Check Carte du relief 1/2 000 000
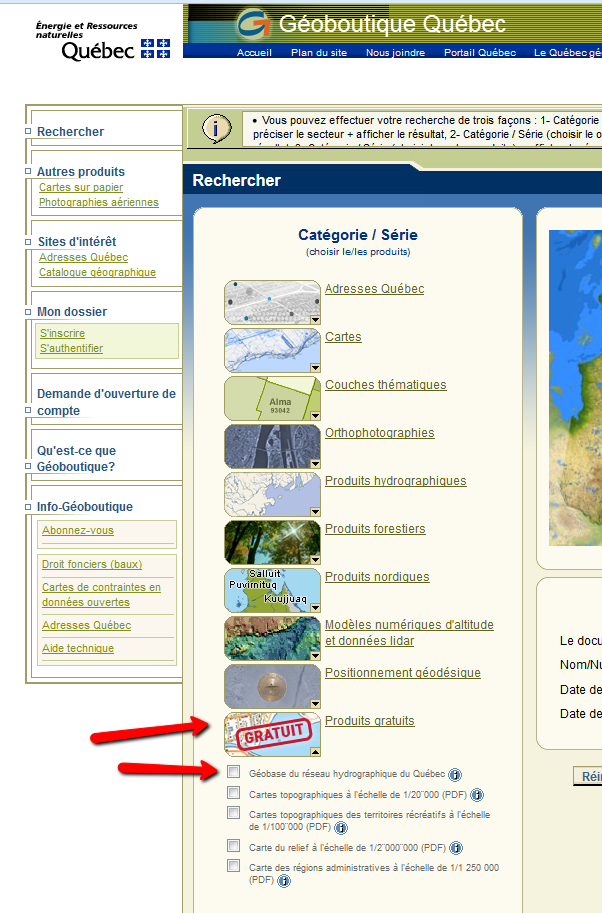 point(233,845)
